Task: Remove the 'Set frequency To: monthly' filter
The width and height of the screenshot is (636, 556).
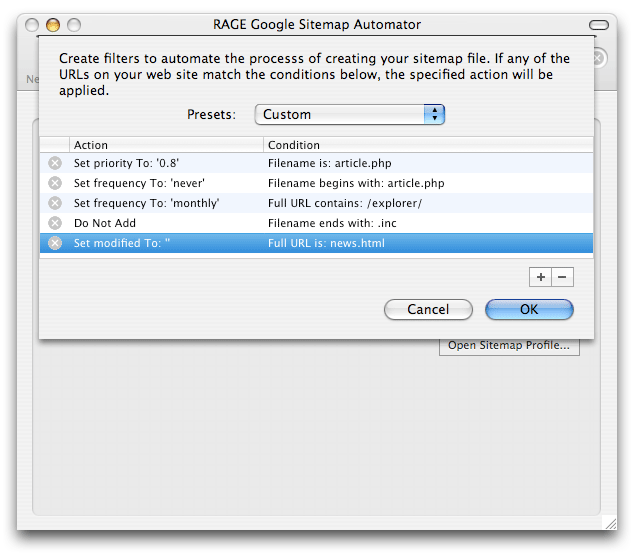Action: pos(55,203)
